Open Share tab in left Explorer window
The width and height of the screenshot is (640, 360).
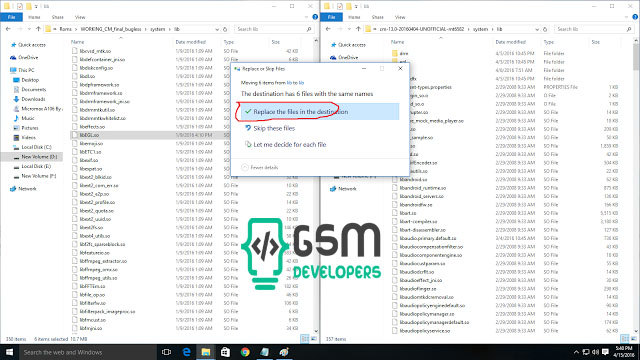57,17
